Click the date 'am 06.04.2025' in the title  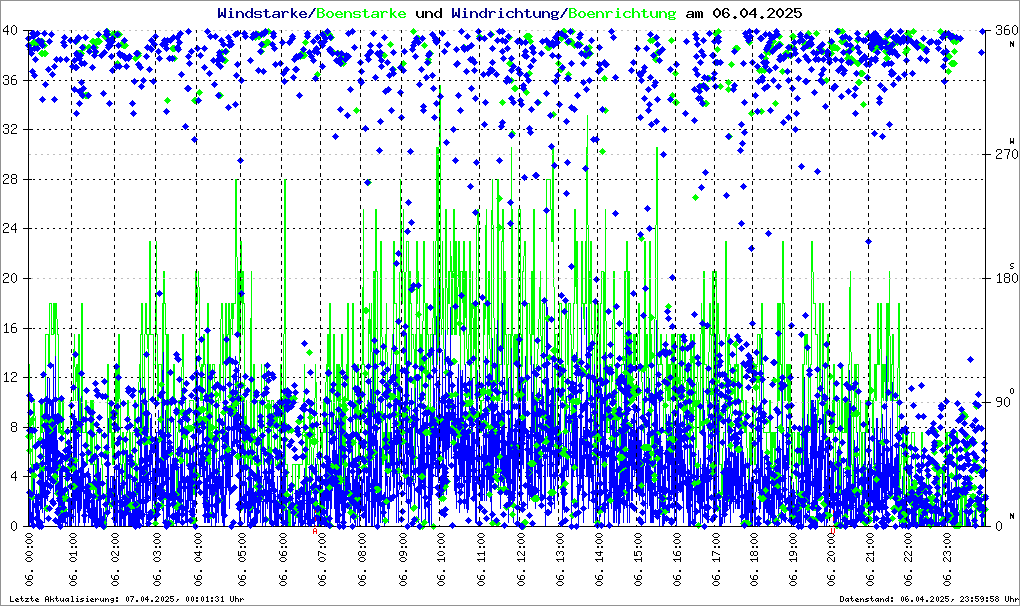tap(744, 13)
